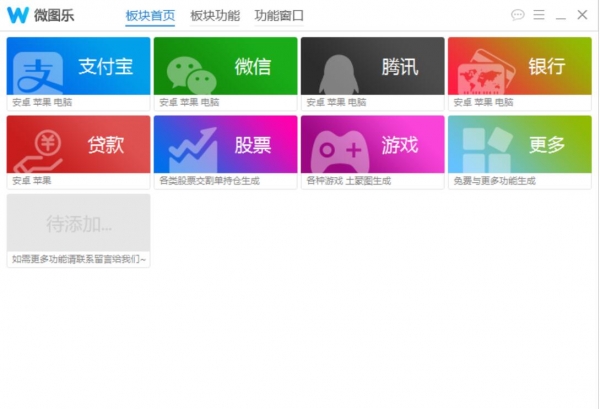
Task: Open the 游戏 tile label
Action: 400,145
